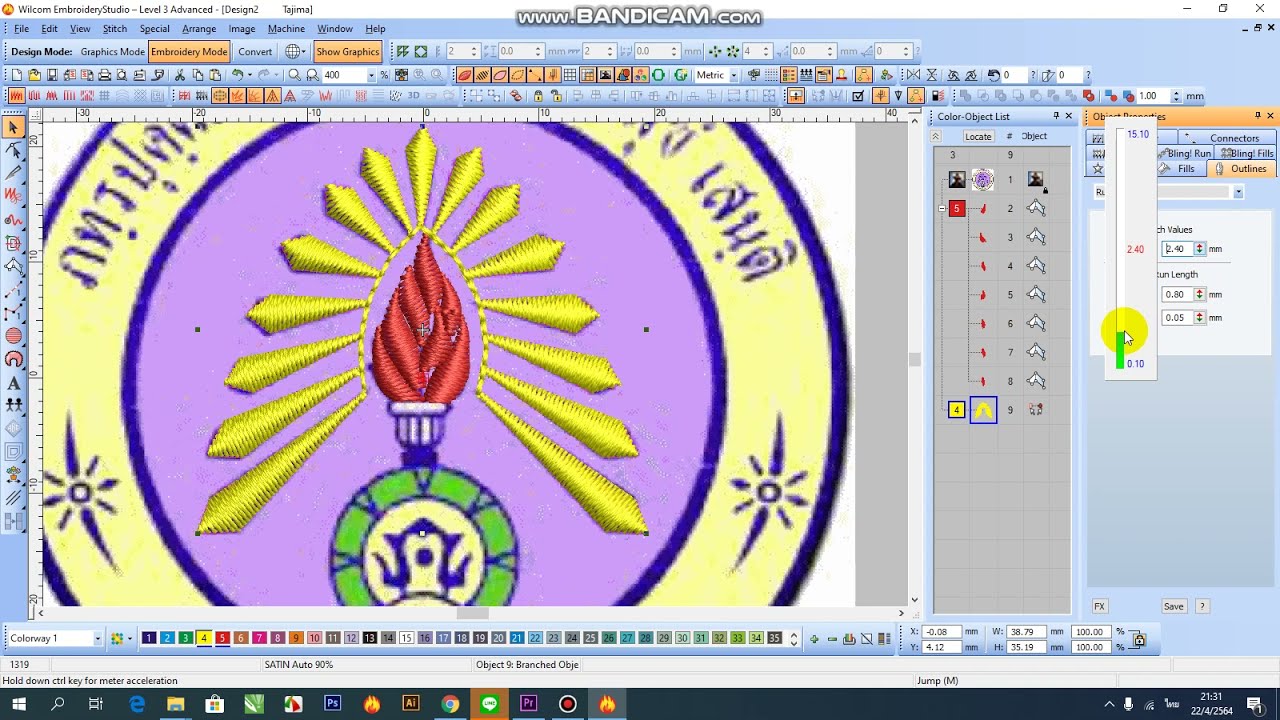Click the Convert button

pos(255,52)
